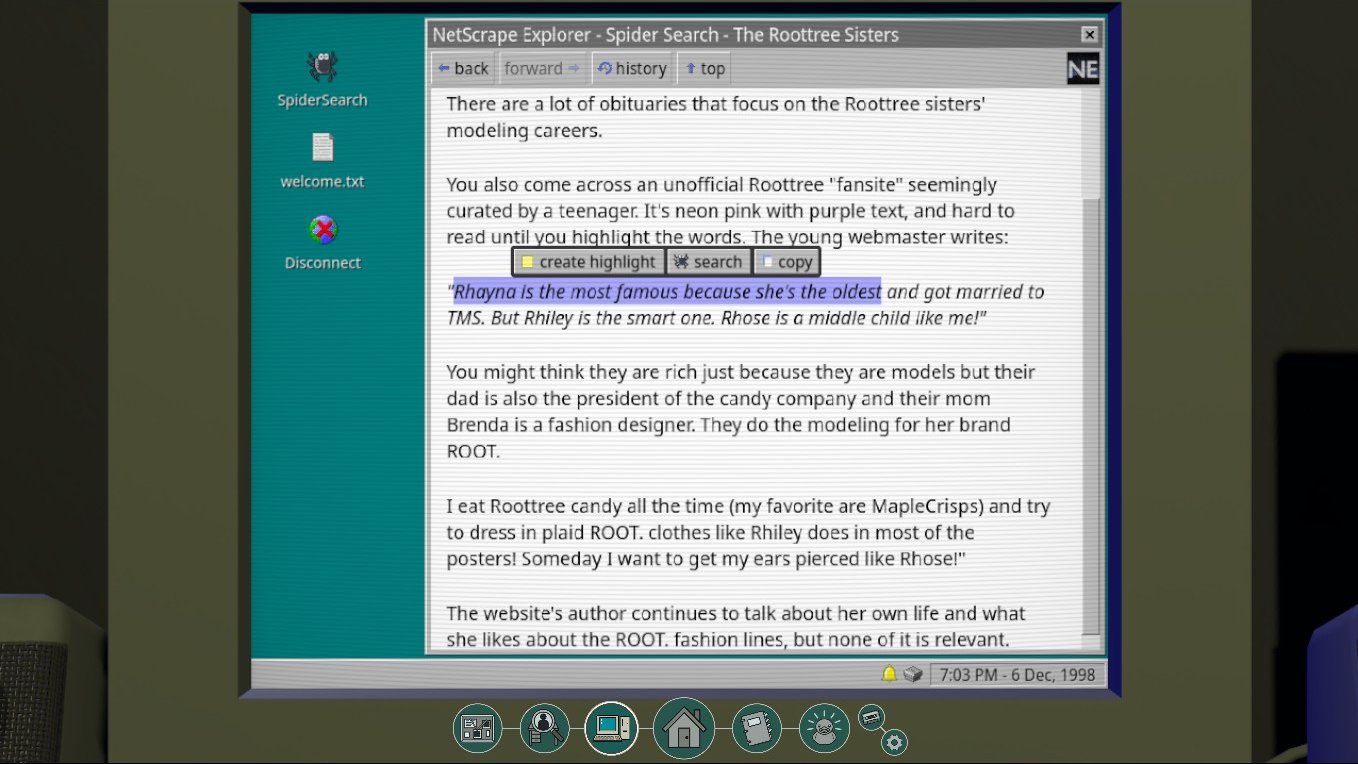The height and width of the screenshot is (764, 1358).
Task: Click the text "TMS. But Rhiley is the smart one"
Action: 578,318
